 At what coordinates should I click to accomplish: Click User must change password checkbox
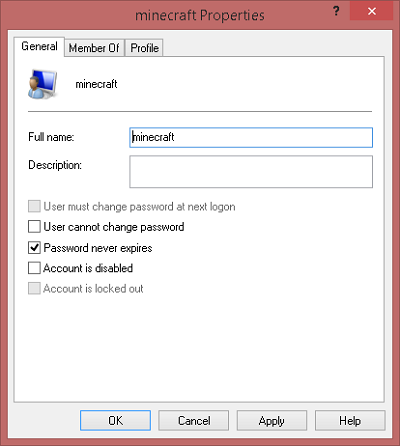coord(34,206)
